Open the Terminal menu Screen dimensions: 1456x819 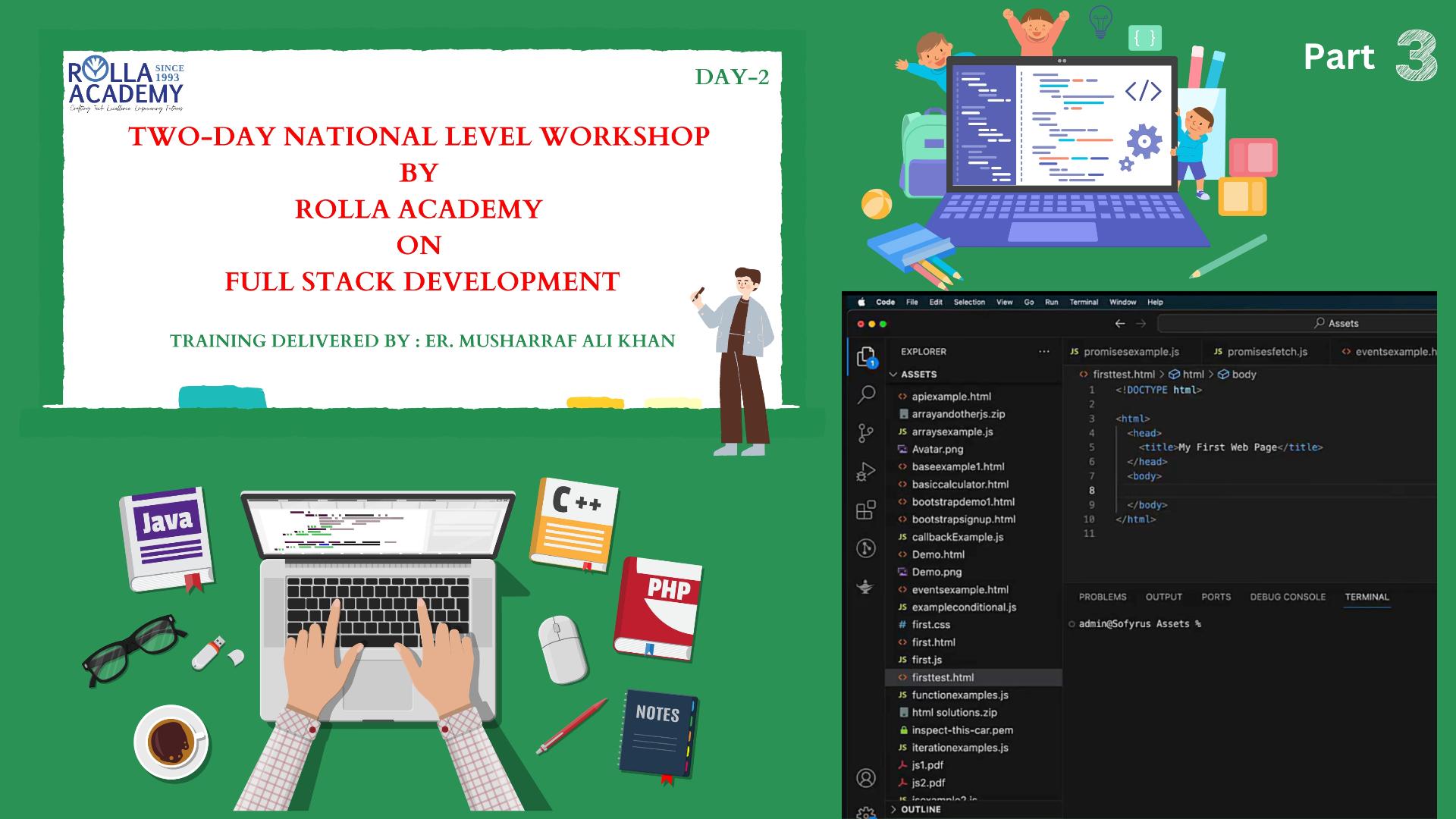[x=1084, y=302]
